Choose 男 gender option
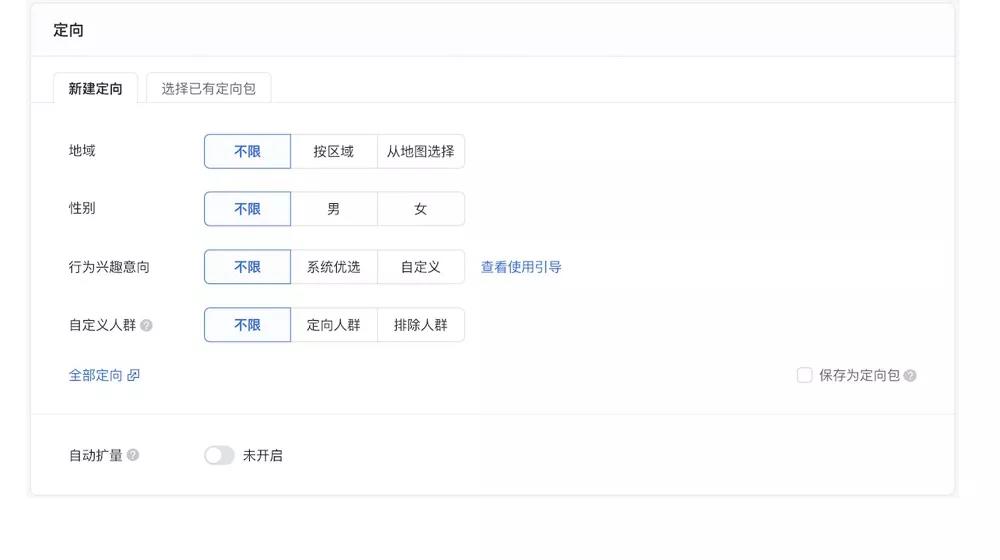The width and height of the screenshot is (1000, 560). click(x=334, y=209)
